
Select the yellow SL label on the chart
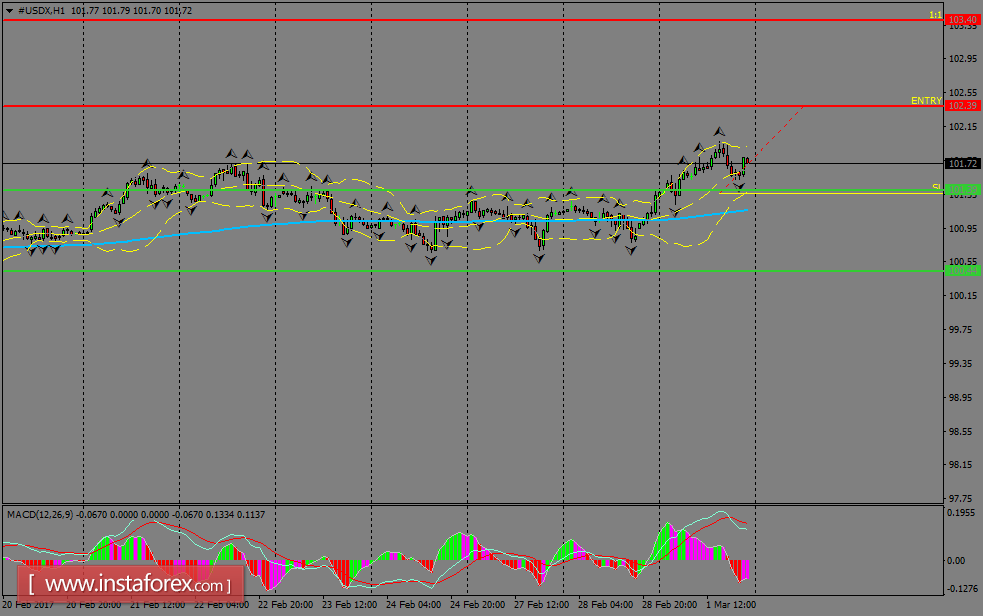coord(938,186)
